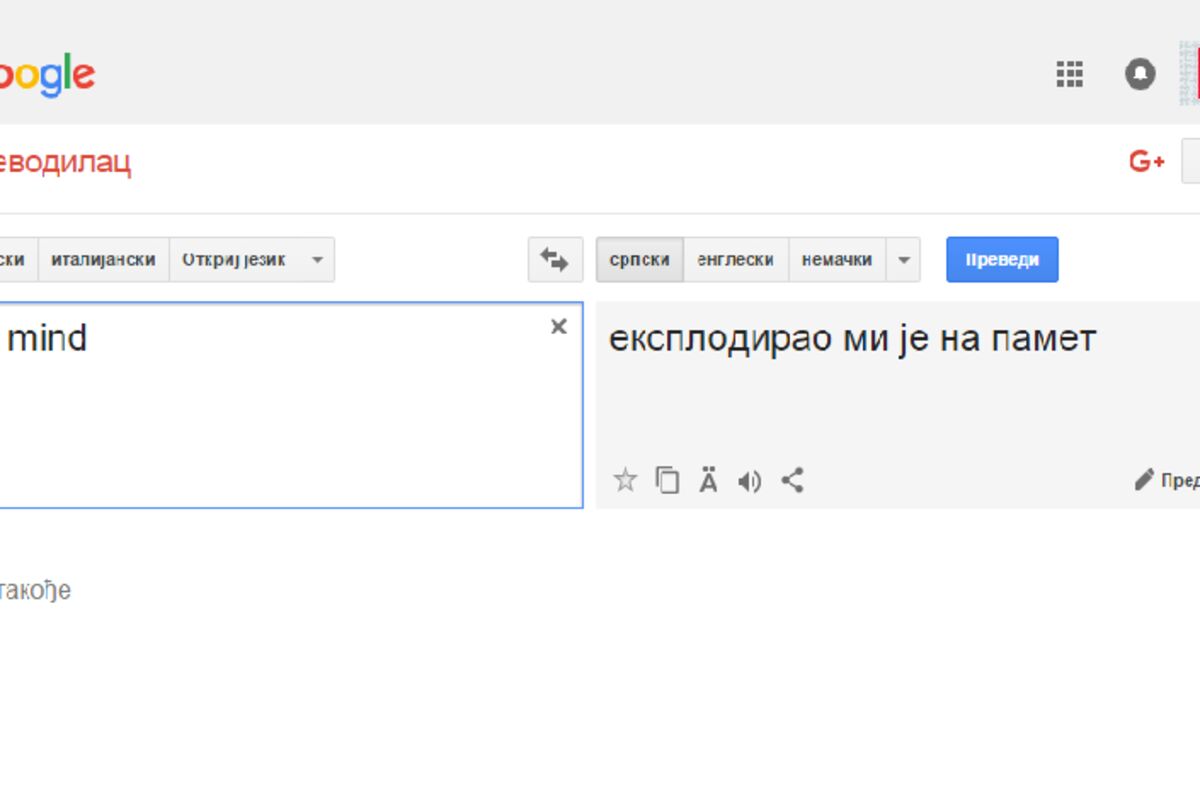Select српски as target language
Screen dimensions: 1200x800
[x=640, y=260]
